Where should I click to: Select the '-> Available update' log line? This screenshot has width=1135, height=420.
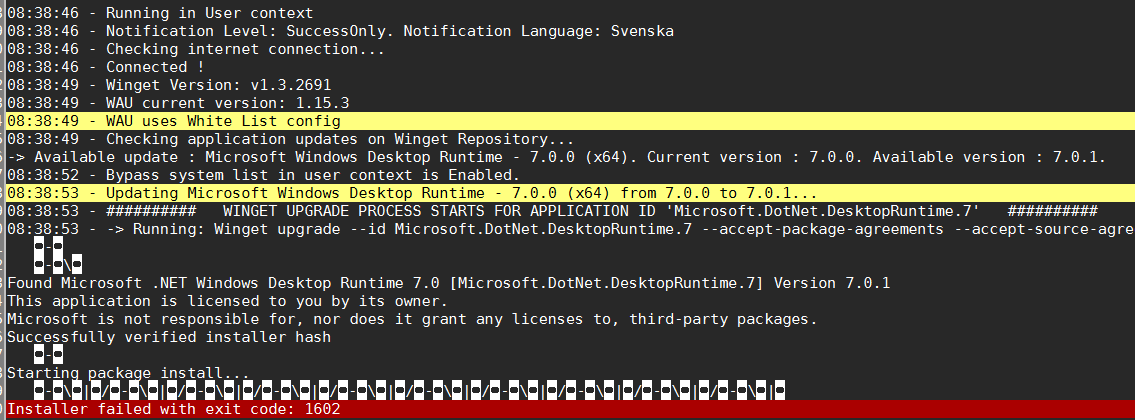coord(557,157)
